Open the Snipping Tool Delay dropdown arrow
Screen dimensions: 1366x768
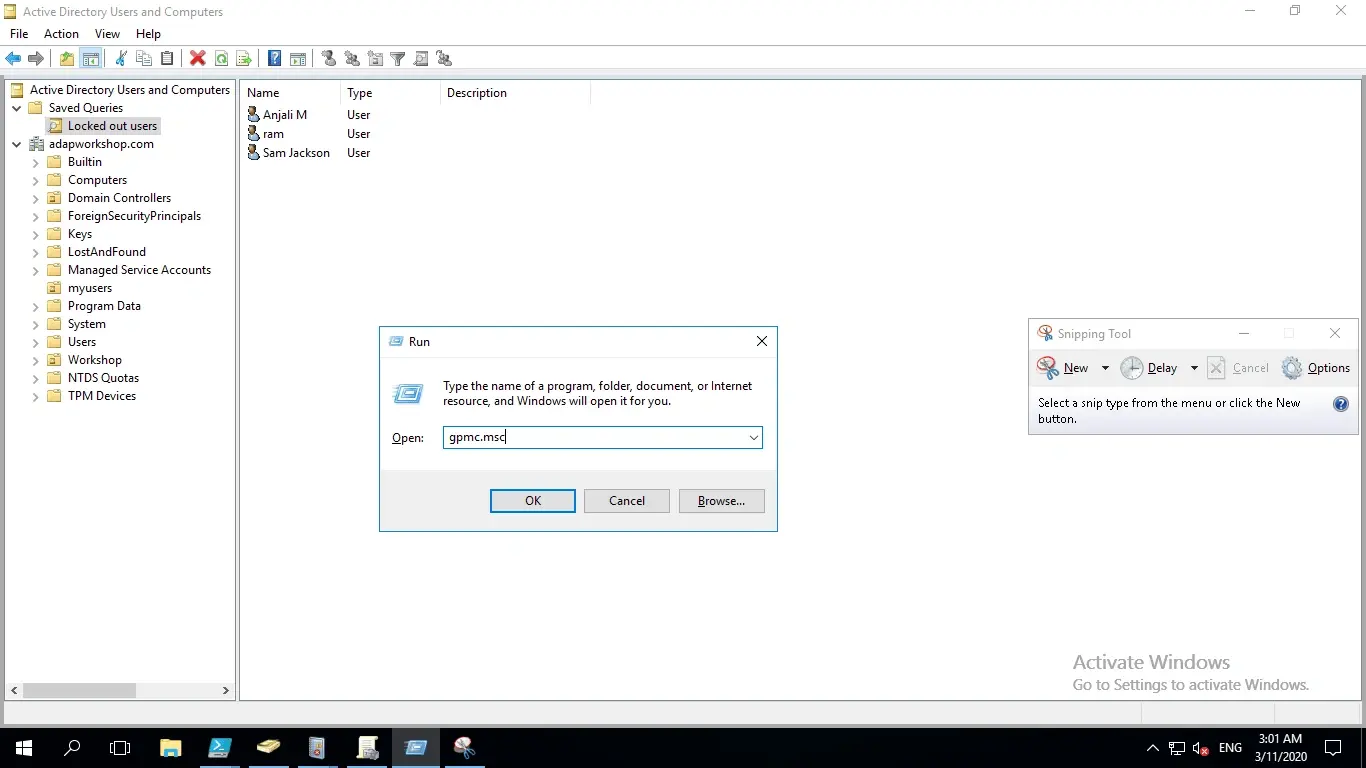[1194, 368]
